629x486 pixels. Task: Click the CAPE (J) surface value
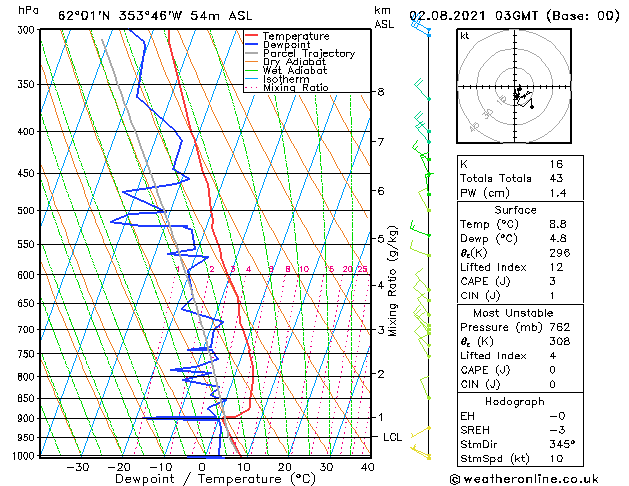(552, 281)
